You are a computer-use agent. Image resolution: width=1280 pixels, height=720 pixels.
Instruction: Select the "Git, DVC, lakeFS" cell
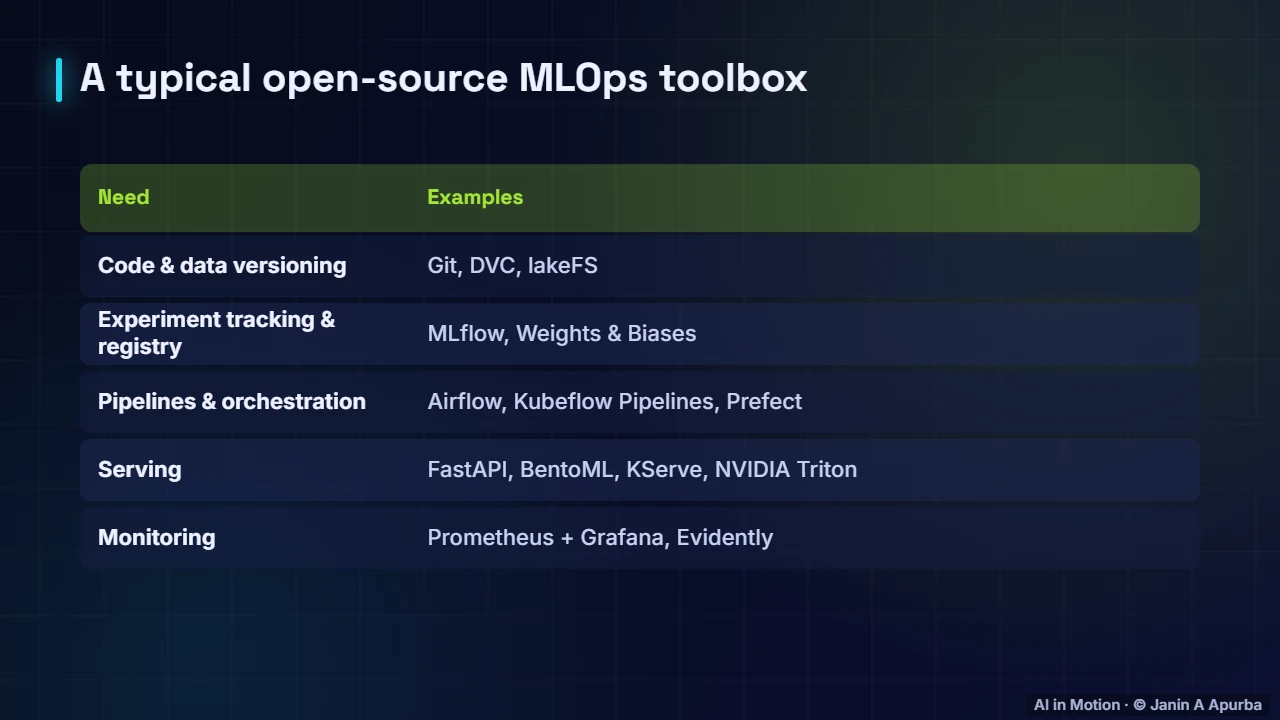click(512, 265)
